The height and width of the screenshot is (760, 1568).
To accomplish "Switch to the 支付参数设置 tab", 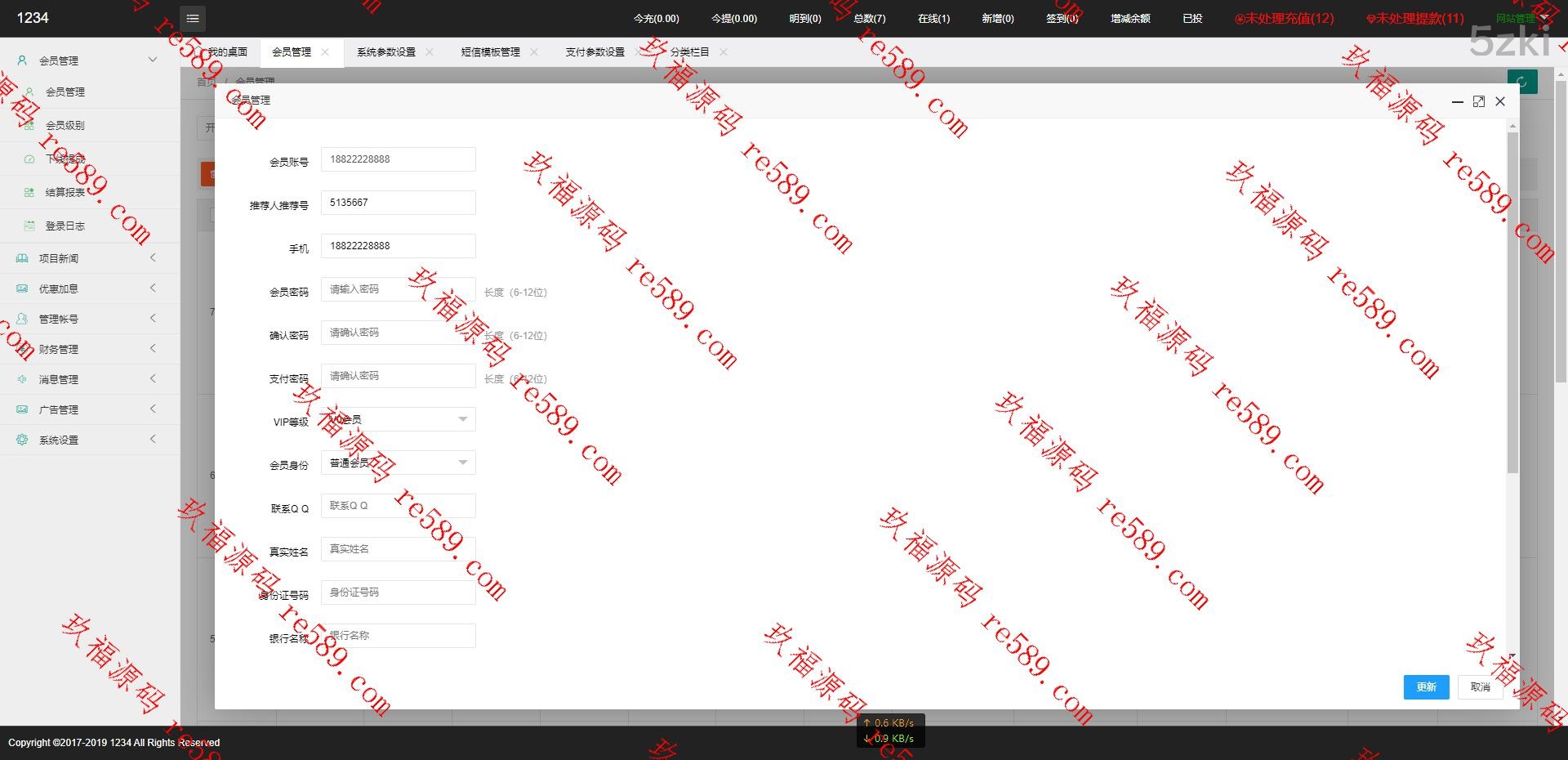I will point(595,51).
